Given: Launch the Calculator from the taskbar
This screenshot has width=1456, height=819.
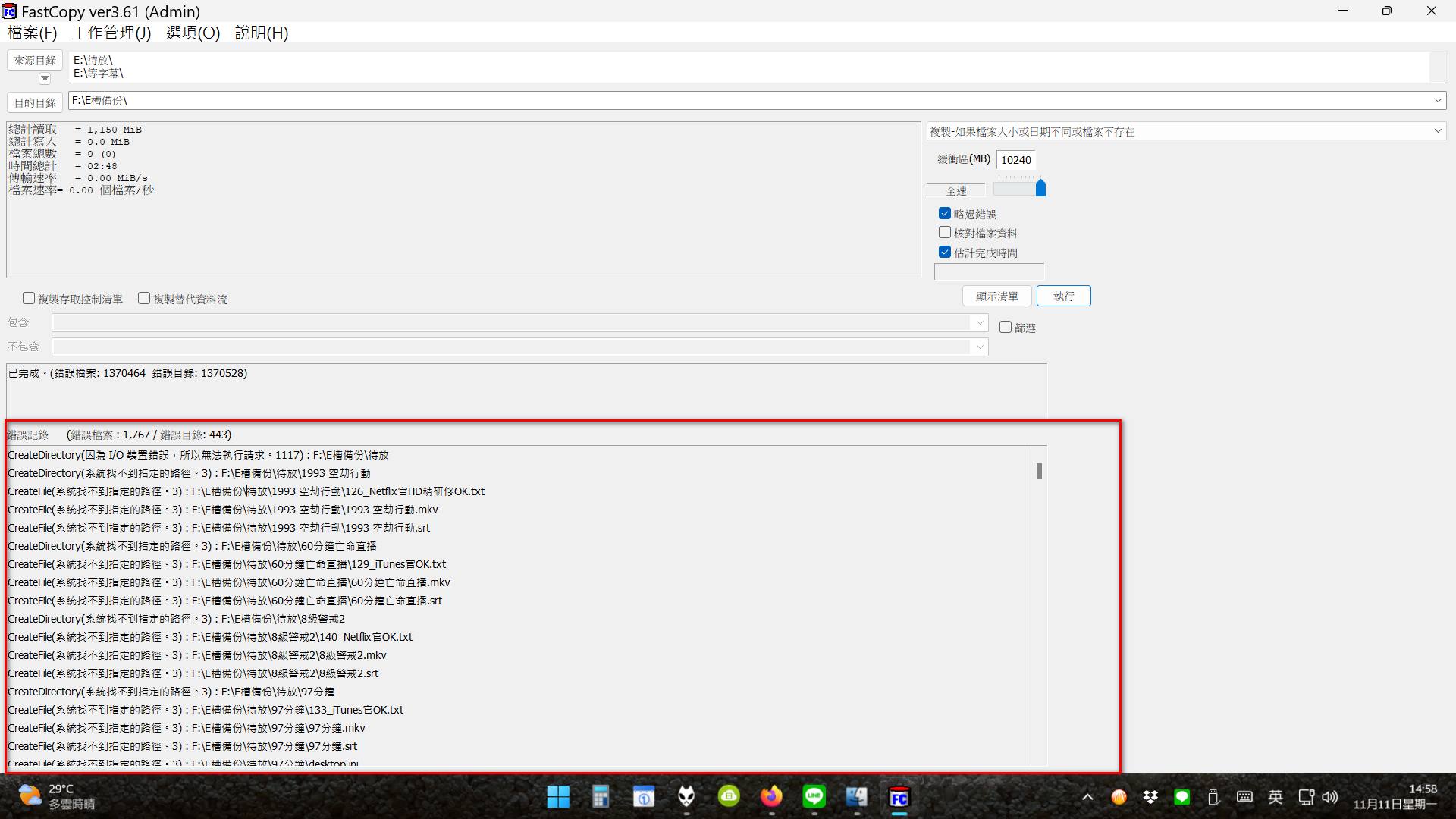Looking at the screenshot, I should coord(601,797).
